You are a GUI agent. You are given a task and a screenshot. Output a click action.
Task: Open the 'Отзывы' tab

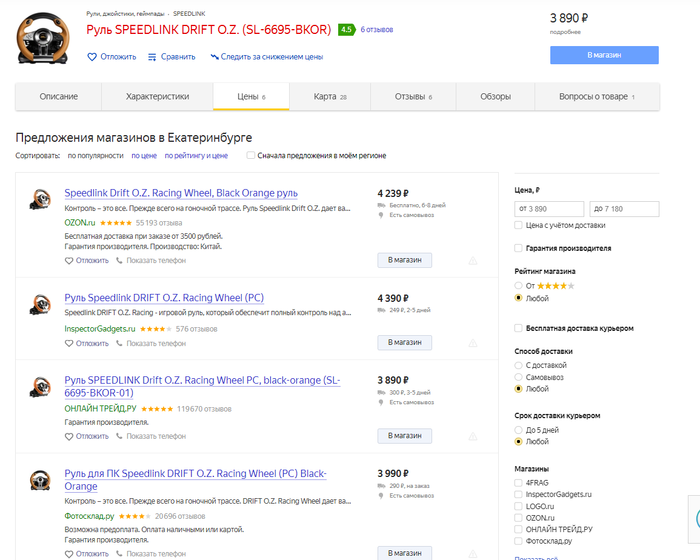click(413, 97)
